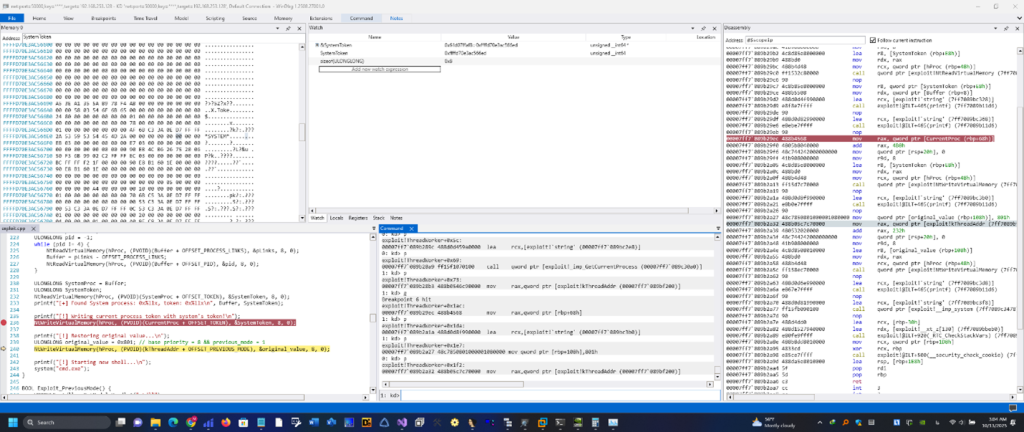
Task: Toggle Follow current instruction checkbox
Action: click(x=872, y=39)
